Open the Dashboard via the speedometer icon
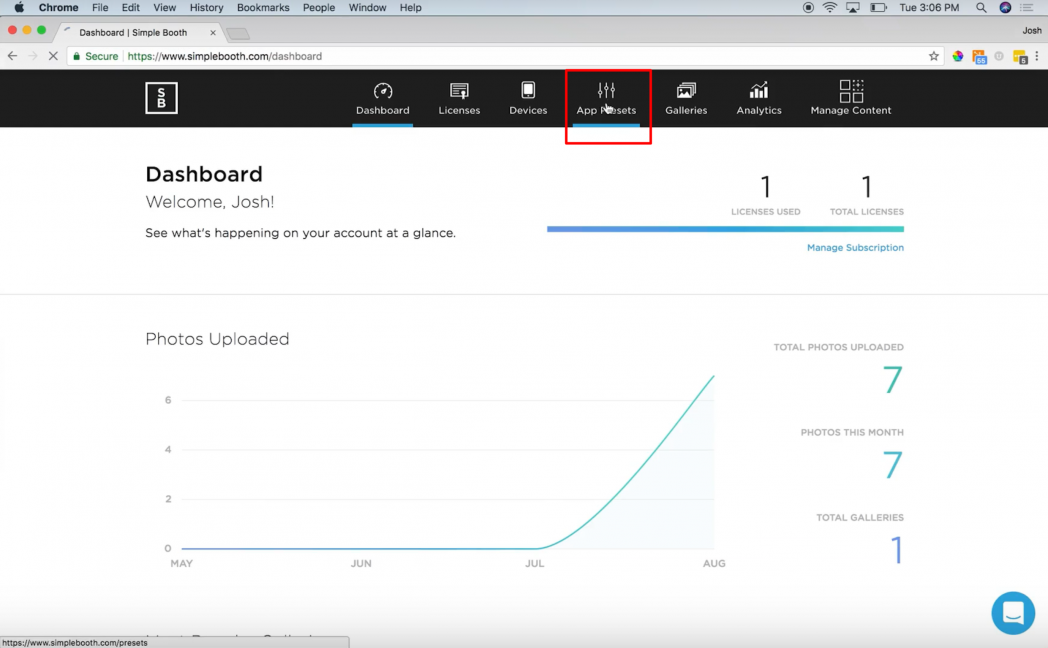Viewport: 1048px width, 648px height. (382, 89)
